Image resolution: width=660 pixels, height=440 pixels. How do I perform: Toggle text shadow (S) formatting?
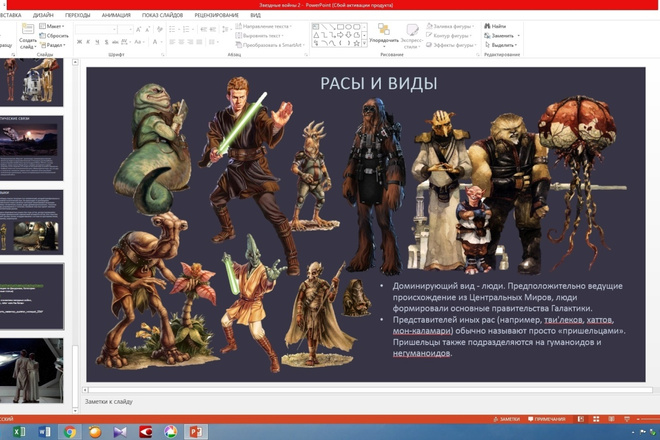coord(106,42)
